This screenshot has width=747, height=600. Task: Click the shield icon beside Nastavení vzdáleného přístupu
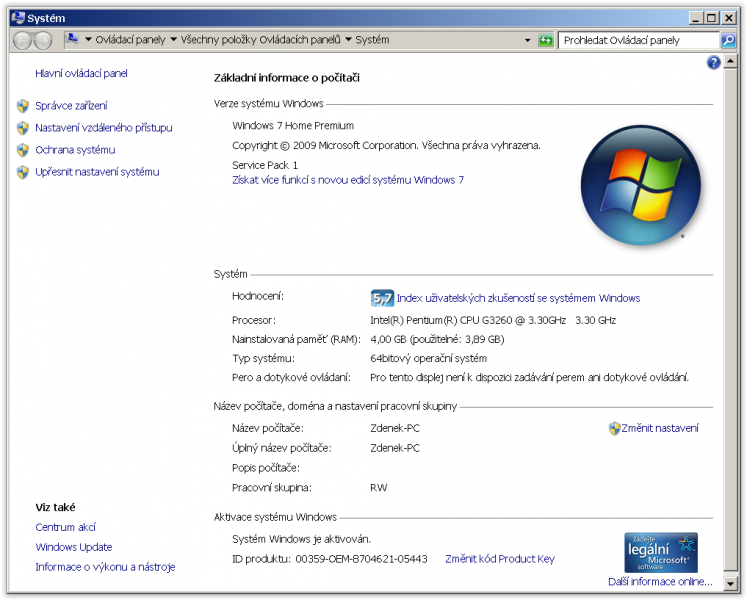coord(23,128)
